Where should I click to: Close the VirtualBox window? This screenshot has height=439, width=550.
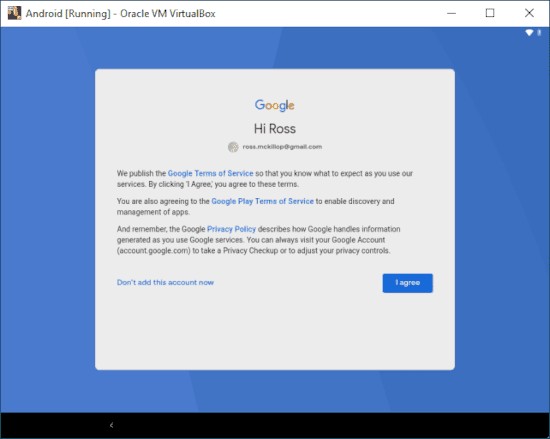tap(529, 13)
